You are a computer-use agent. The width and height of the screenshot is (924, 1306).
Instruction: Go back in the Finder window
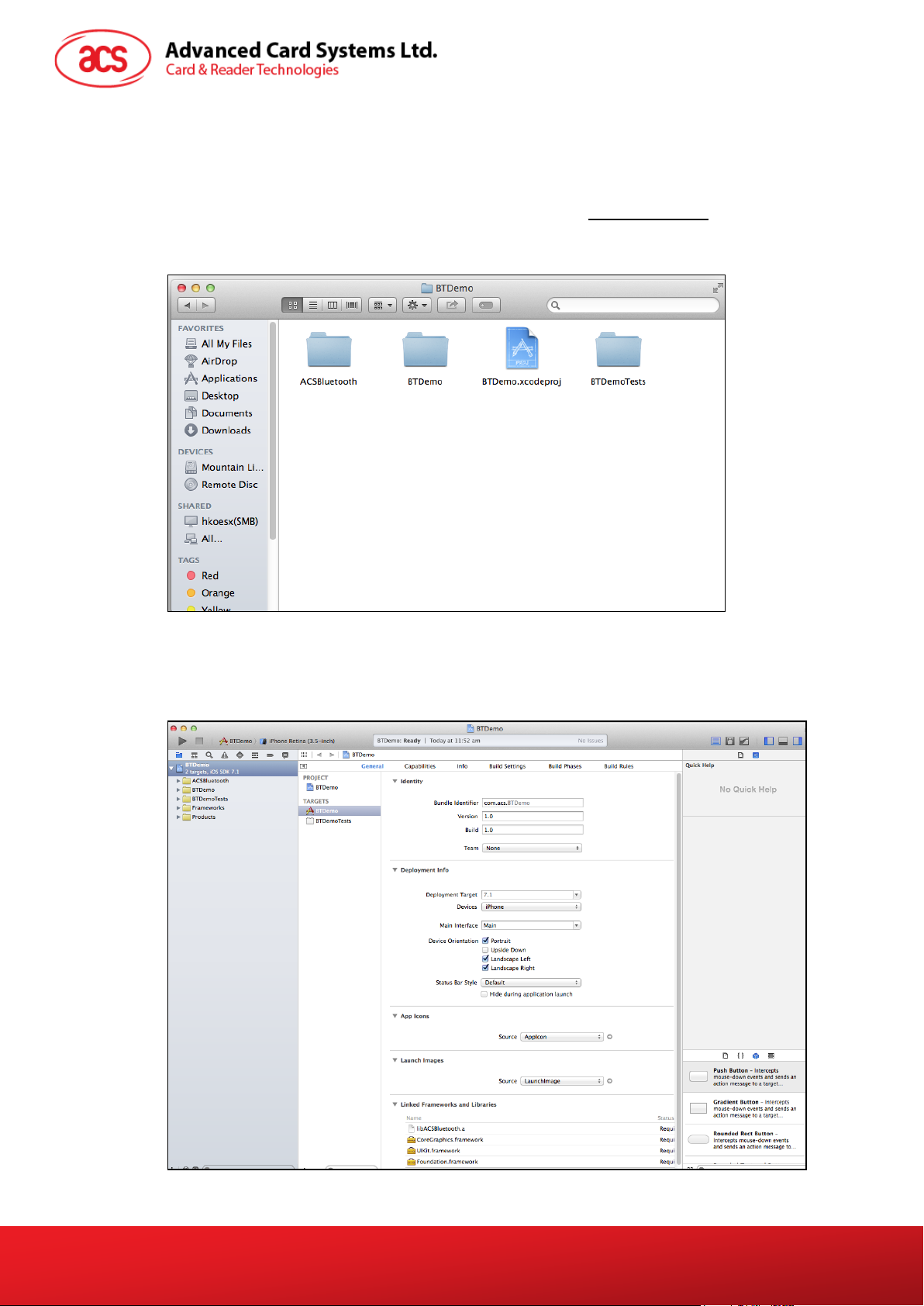coord(187,306)
